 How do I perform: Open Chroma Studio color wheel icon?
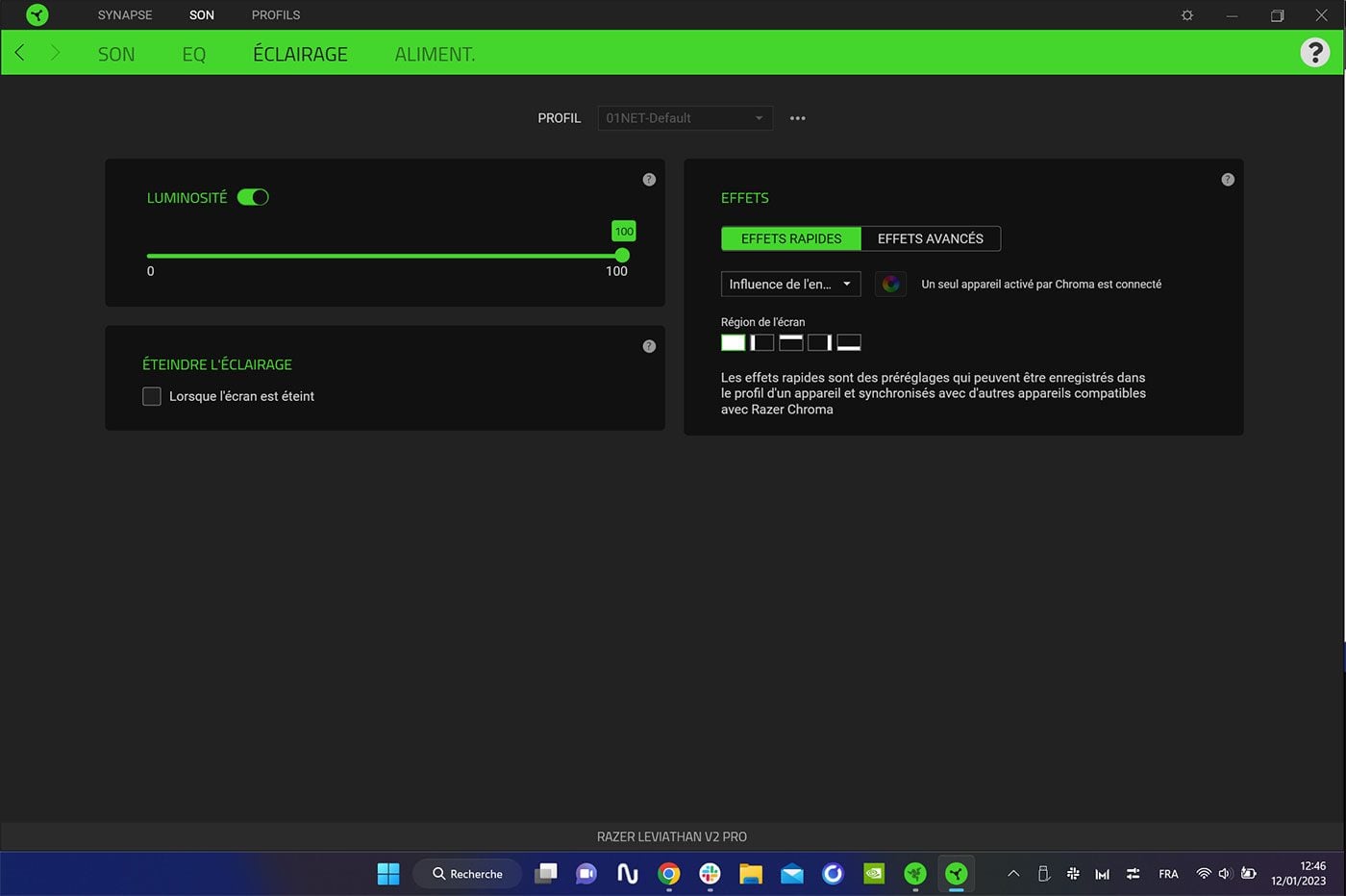point(890,284)
